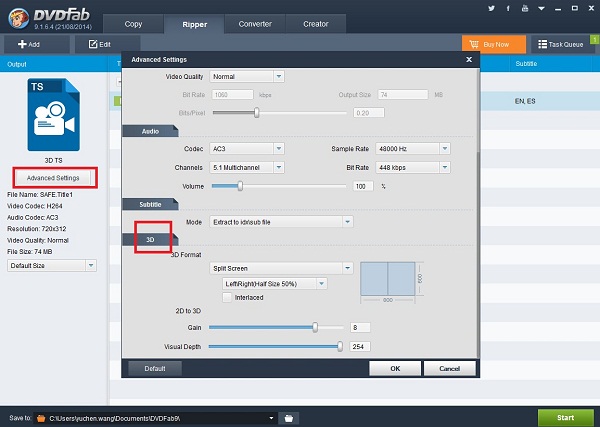This screenshot has width=600, height=427.
Task: Click the Visual Depth slider handle
Action: [x=340, y=346]
